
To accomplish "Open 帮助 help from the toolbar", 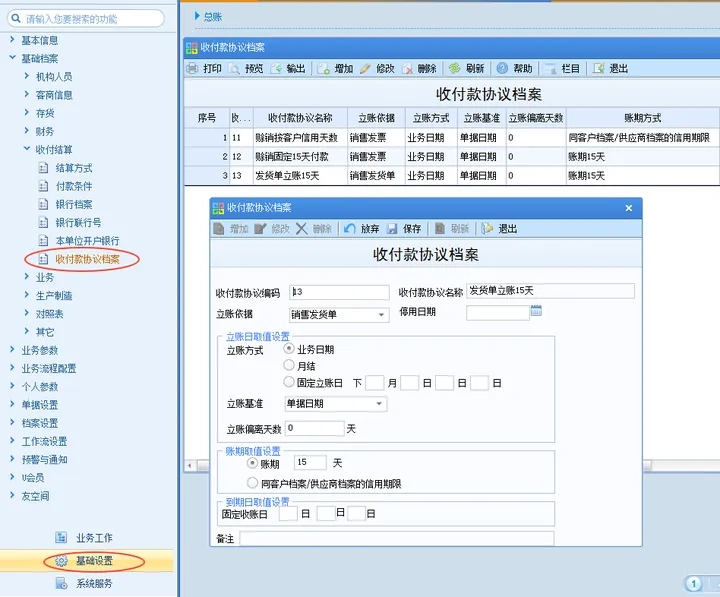I will (503, 69).
